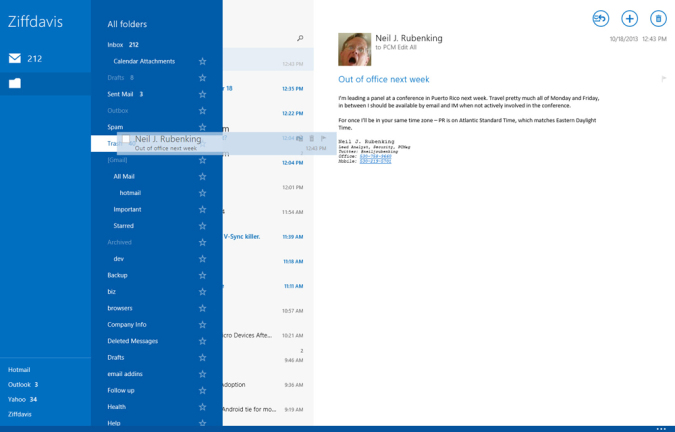
Task: Click the search magnifier icon
Action: point(300,38)
